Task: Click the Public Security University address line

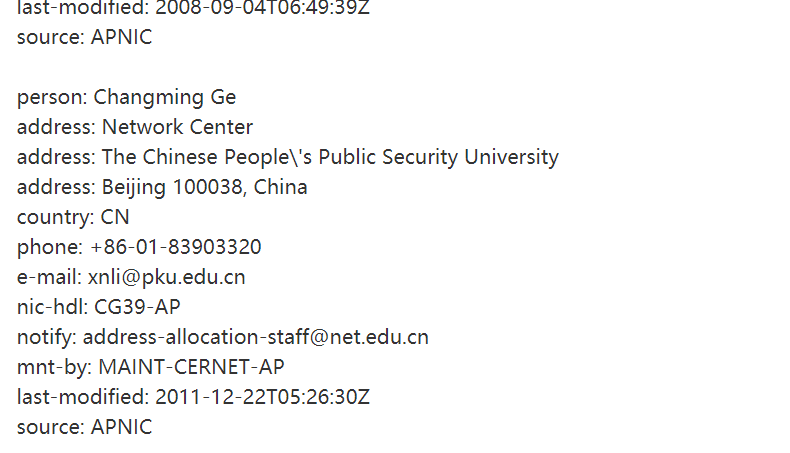Action: (x=330, y=158)
